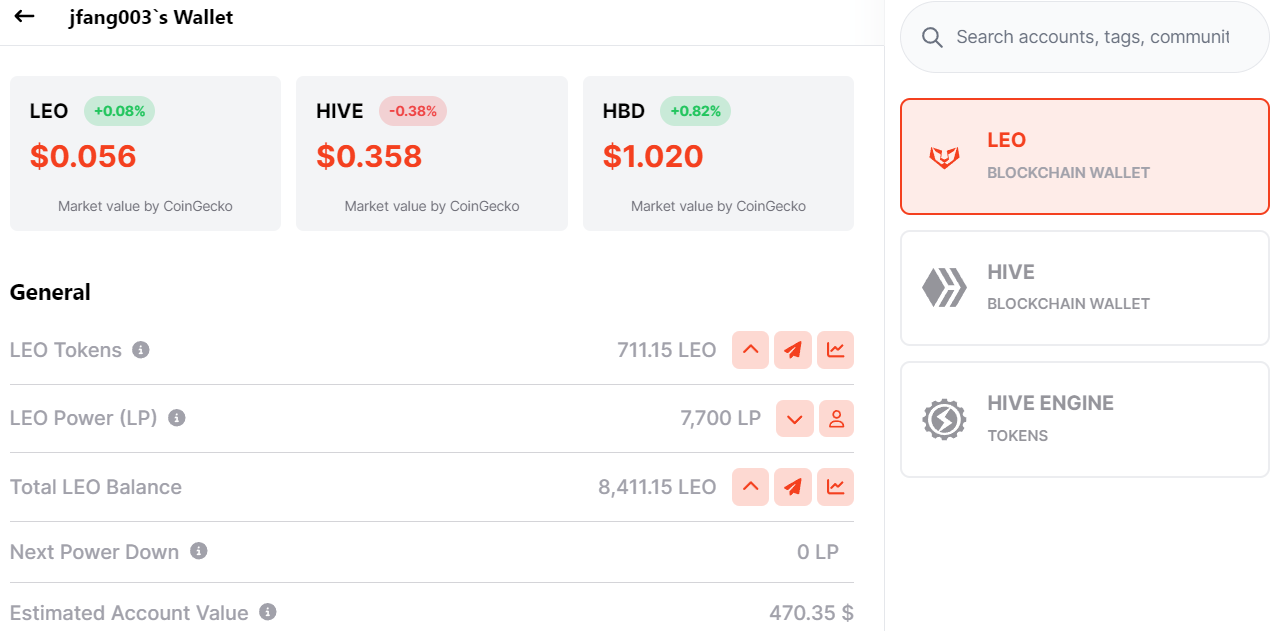Click the 0 LP next power down value

pyautogui.click(x=818, y=552)
